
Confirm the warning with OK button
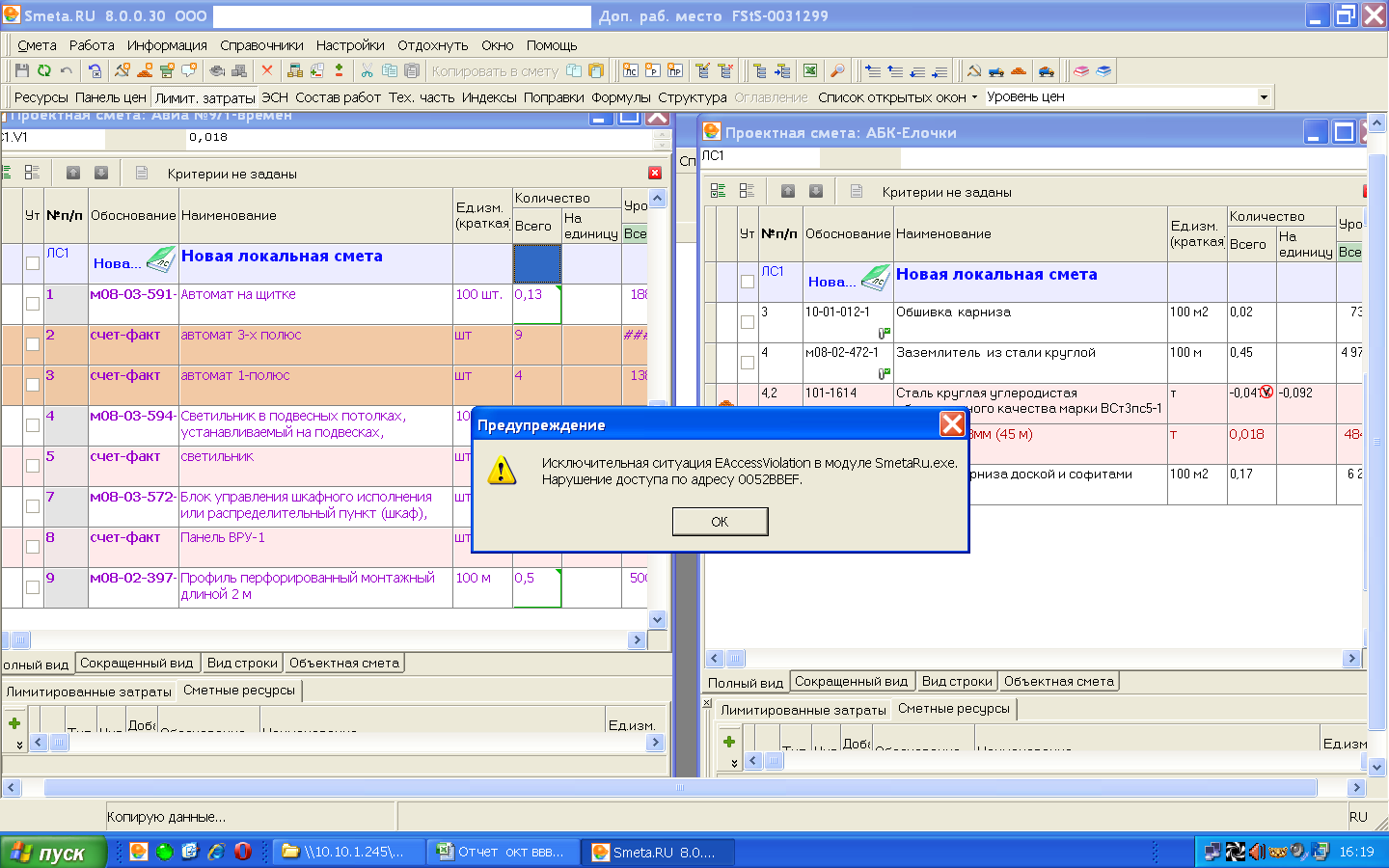(x=720, y=521)
